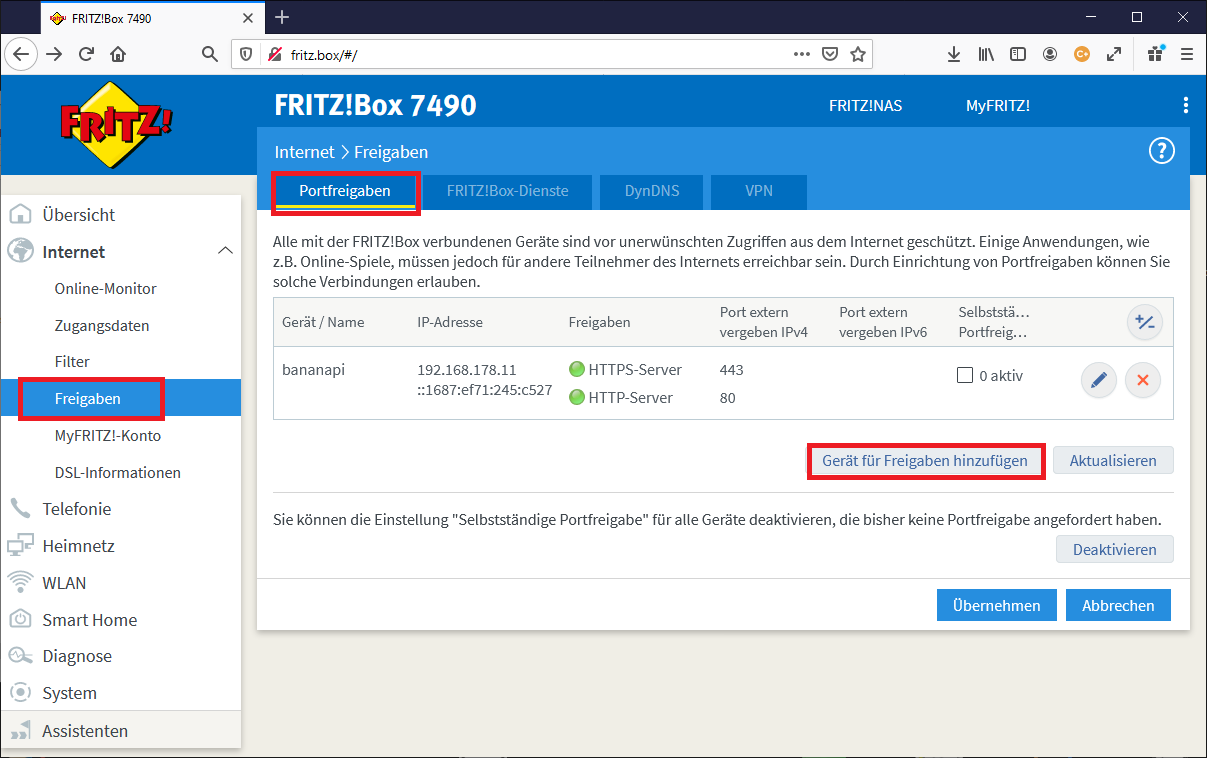Viewport: 1207px width, 758px height.
Task: Click the orange extension icon
Action: click(1081, 54)
